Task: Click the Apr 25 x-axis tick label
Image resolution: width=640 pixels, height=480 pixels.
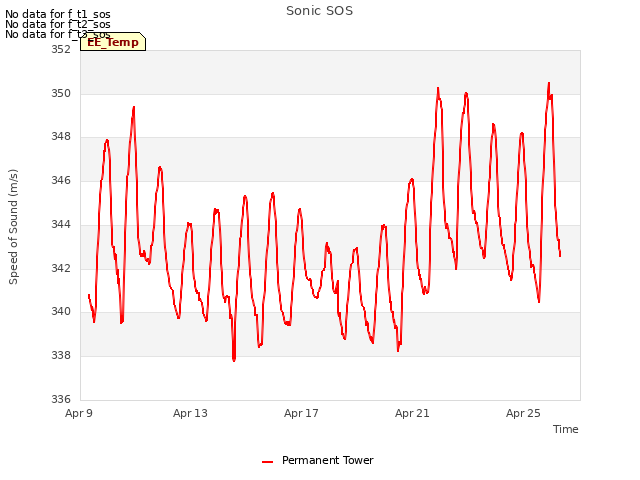Action: [523, 413]
